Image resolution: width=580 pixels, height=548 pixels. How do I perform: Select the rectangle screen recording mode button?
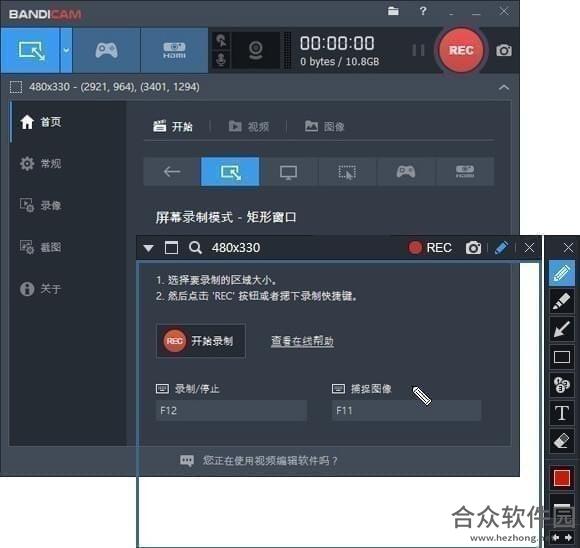pos(30,50)
